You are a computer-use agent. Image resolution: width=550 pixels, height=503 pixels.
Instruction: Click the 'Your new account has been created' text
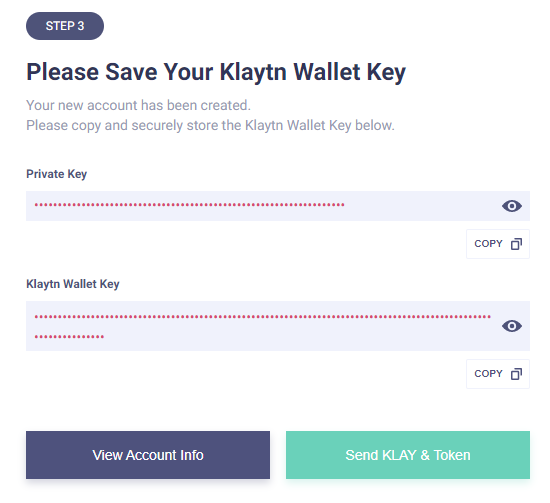(139, 105)
